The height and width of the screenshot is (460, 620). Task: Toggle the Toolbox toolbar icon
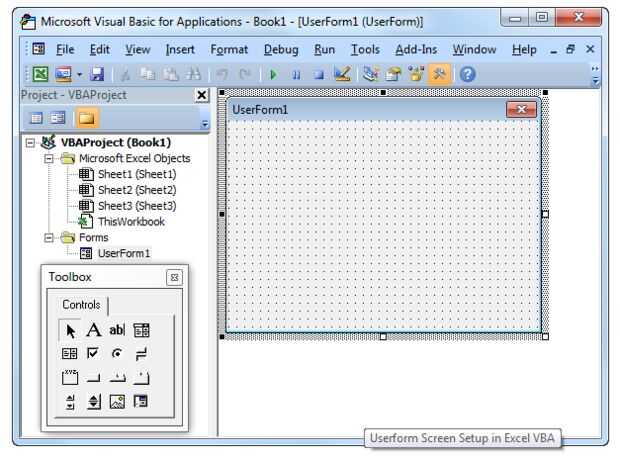(x=439, y=74)
